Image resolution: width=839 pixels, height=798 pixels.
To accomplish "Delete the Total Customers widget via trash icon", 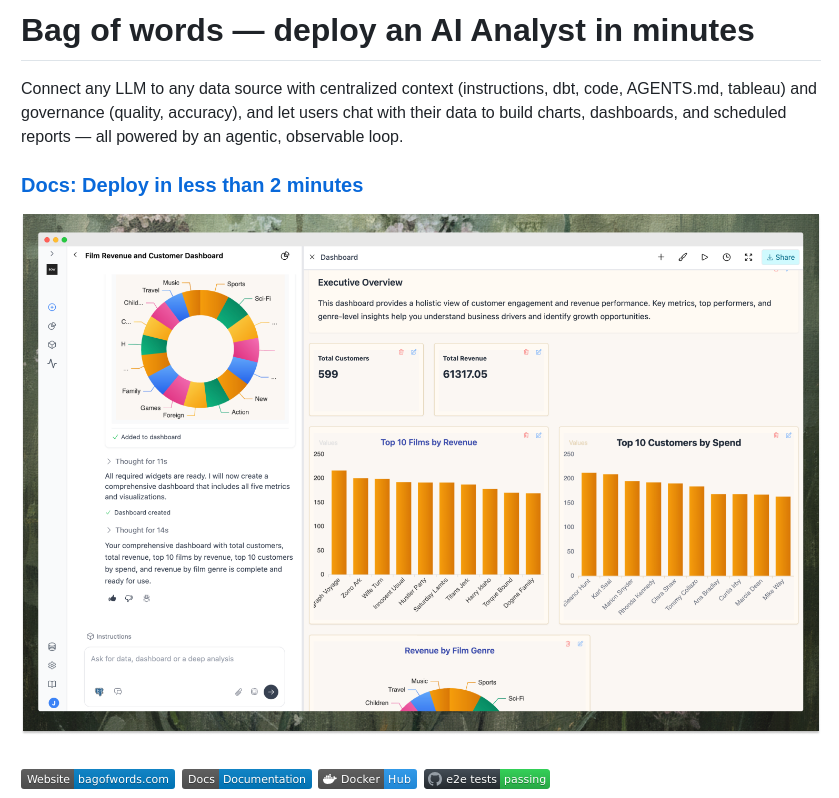I will pyautogui.click(x=401, y=352).
